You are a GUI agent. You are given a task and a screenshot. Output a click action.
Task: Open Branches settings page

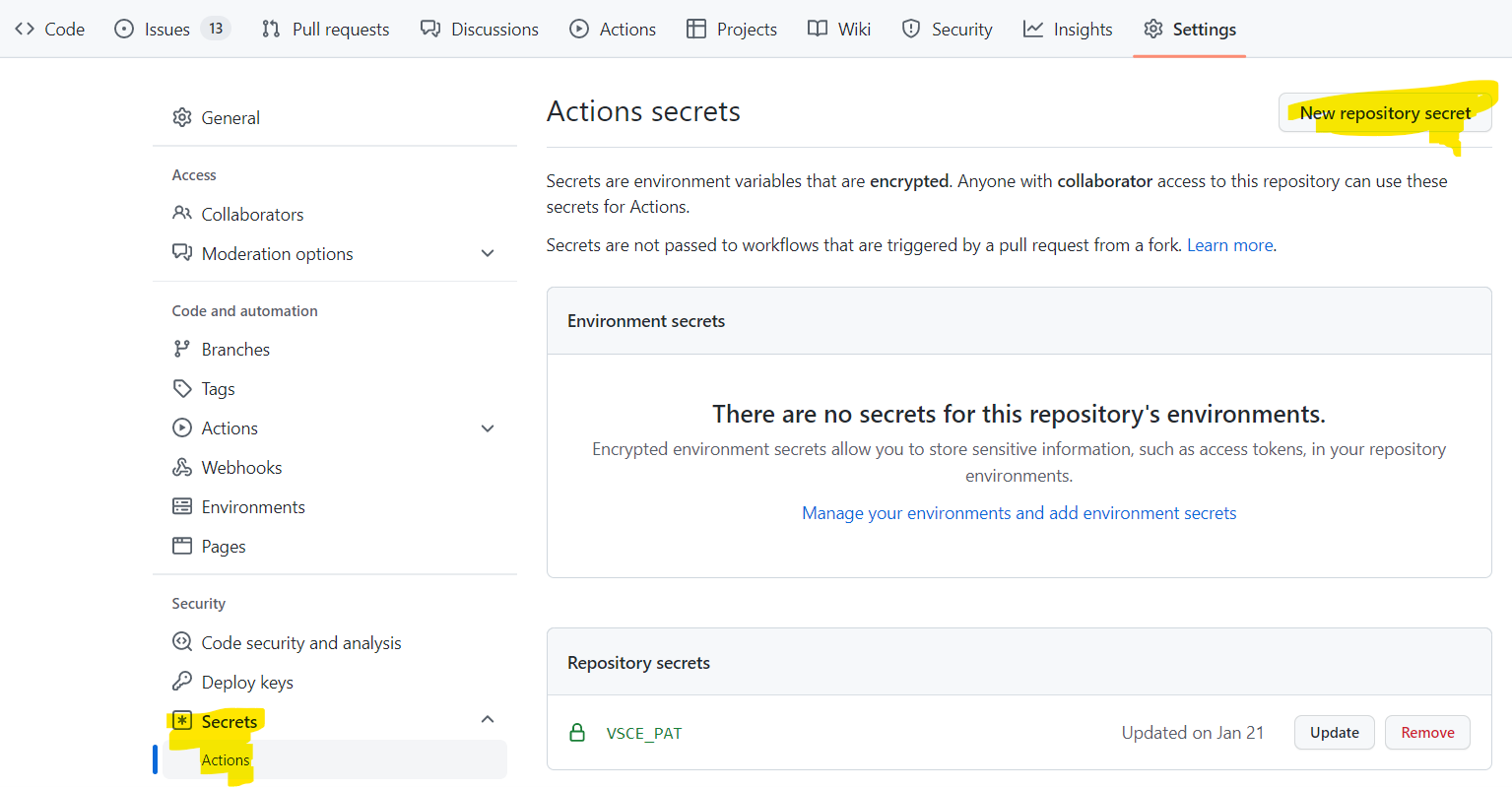pyautogui.click(x=335, y=349)
